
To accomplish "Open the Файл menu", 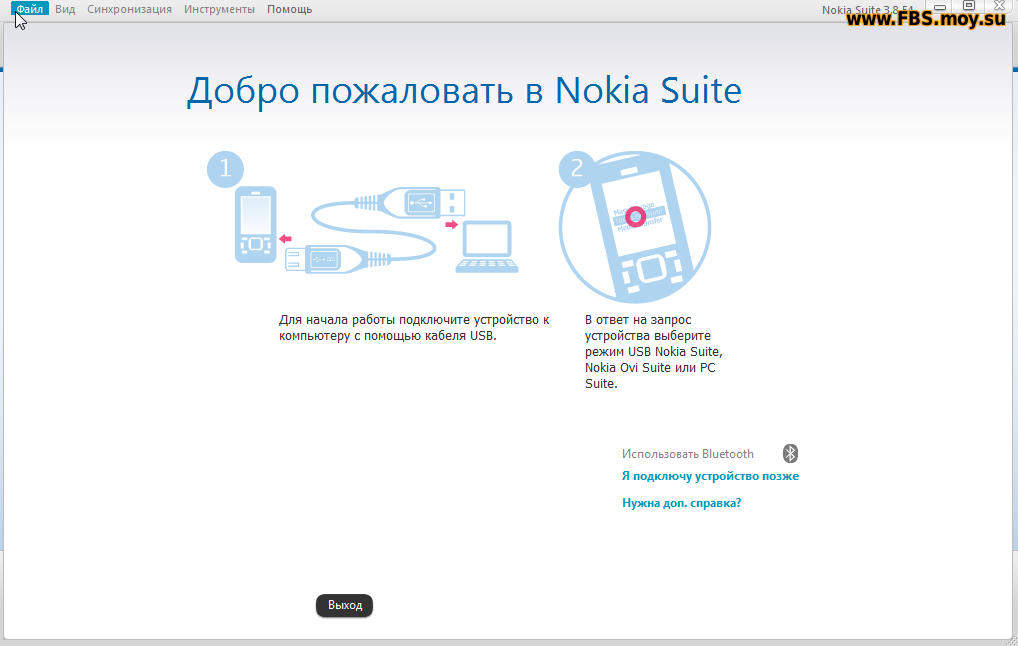I will pyautogui.click(x=30, y=9).
